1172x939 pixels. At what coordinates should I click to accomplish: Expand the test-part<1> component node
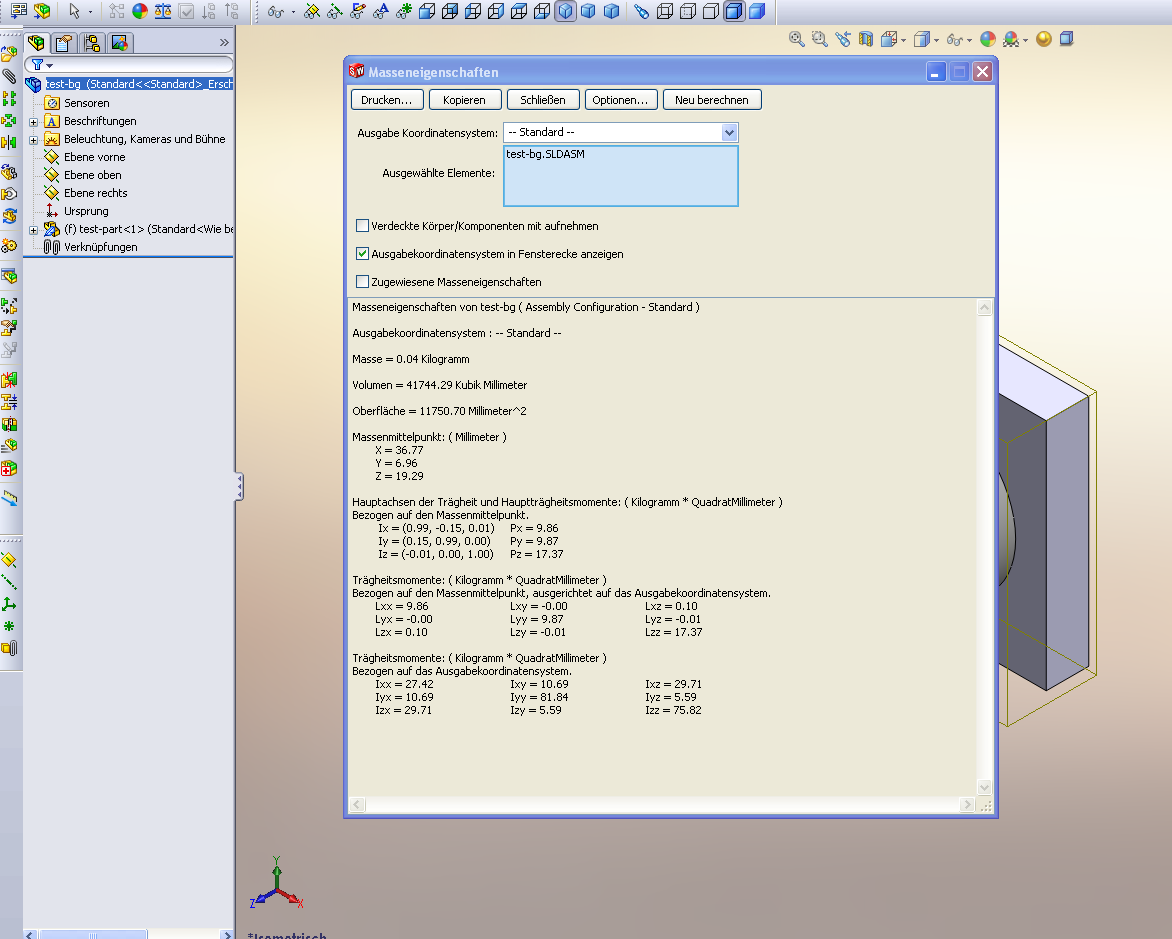pos(33,229)
